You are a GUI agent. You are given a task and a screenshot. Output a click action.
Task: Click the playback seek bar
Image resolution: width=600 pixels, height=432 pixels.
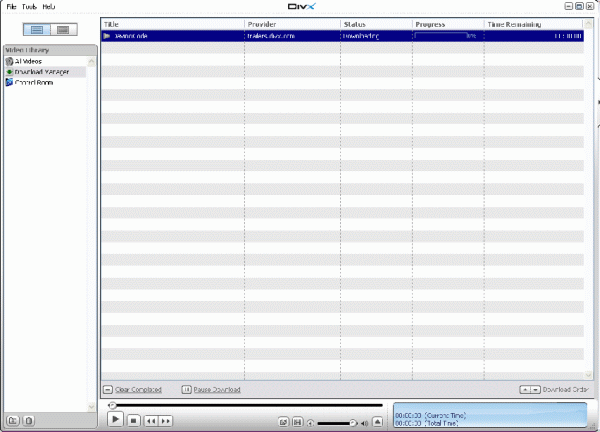coord(246,405)
